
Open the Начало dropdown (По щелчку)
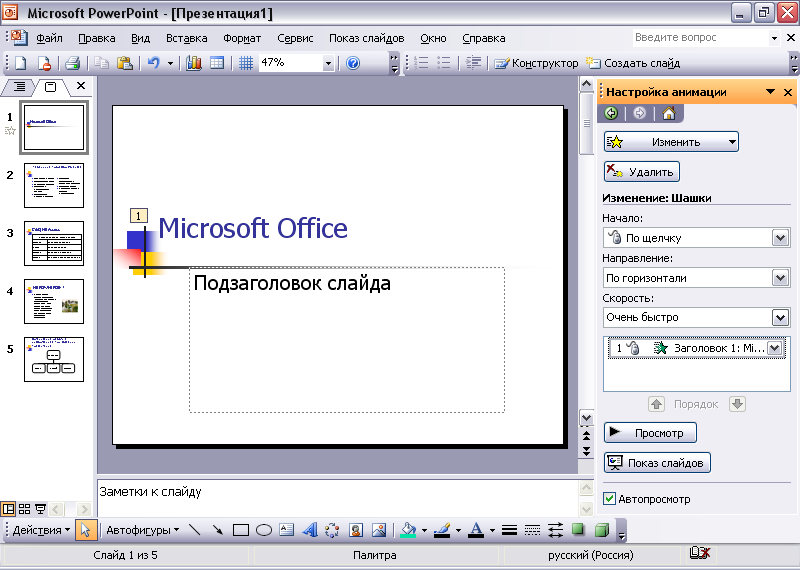pos(780,238)
